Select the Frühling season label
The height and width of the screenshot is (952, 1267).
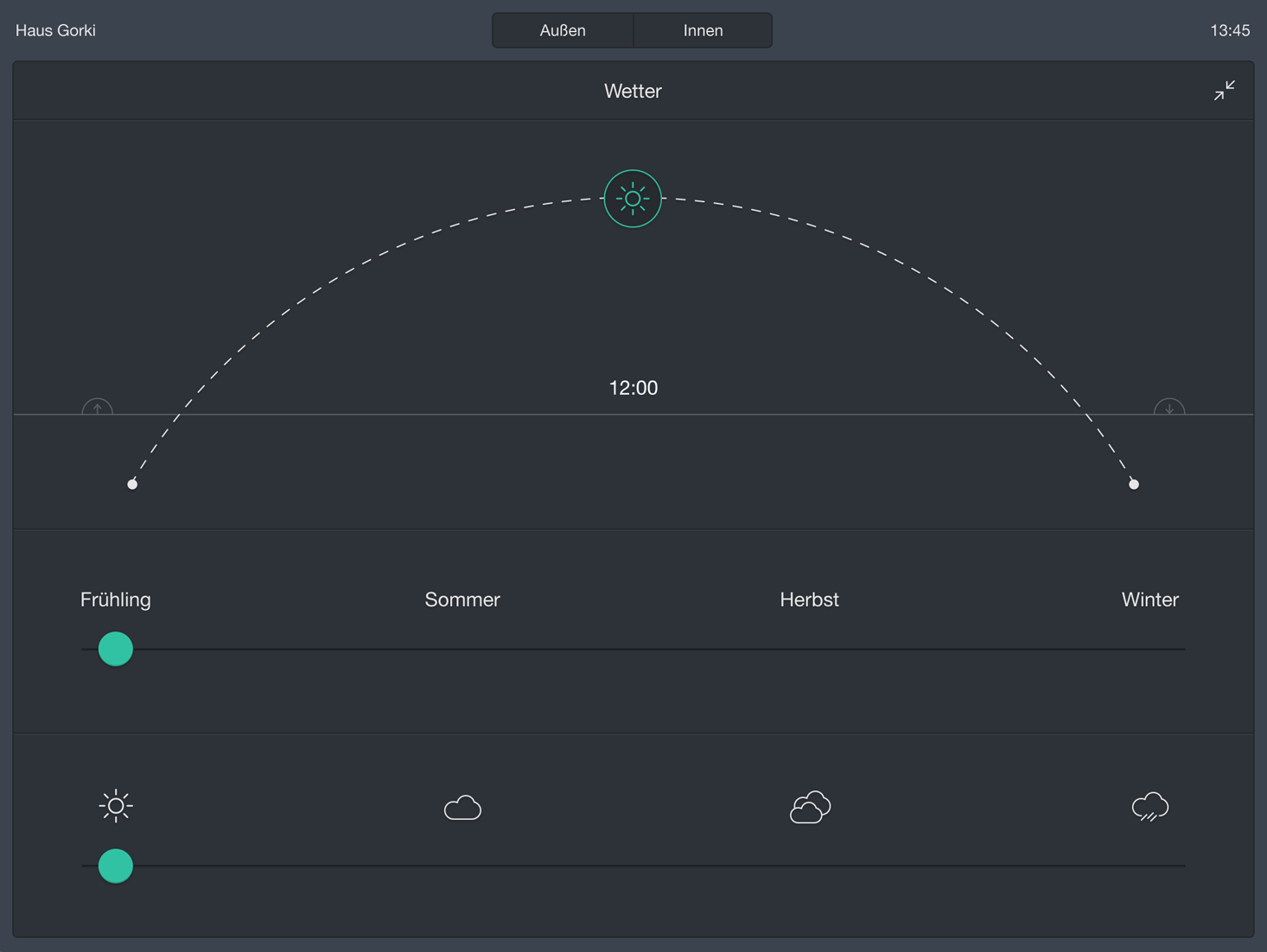(116, 600)
